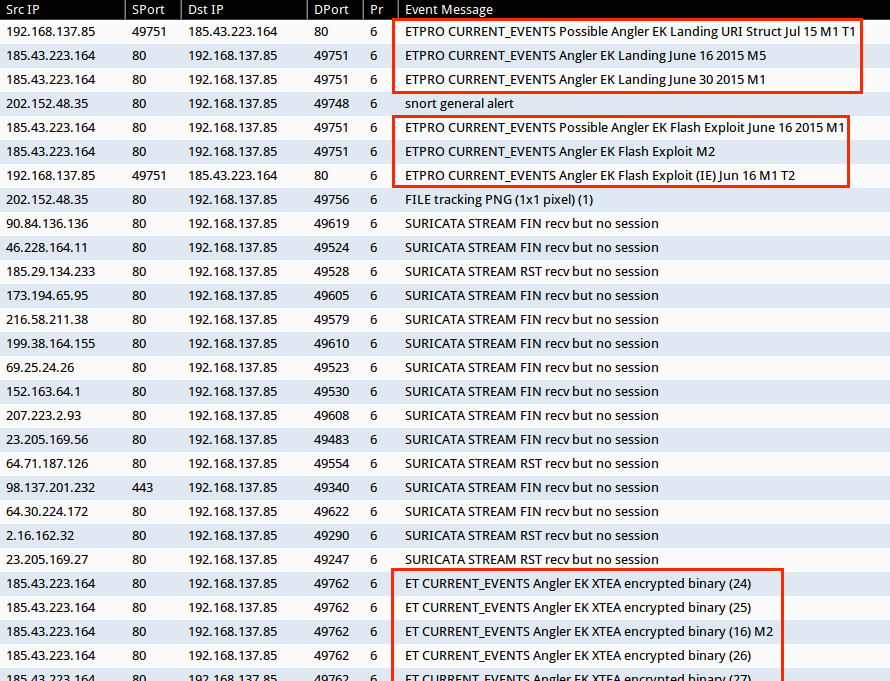
Task: Click destination port 49608 cell
Action: click(331, 415)
